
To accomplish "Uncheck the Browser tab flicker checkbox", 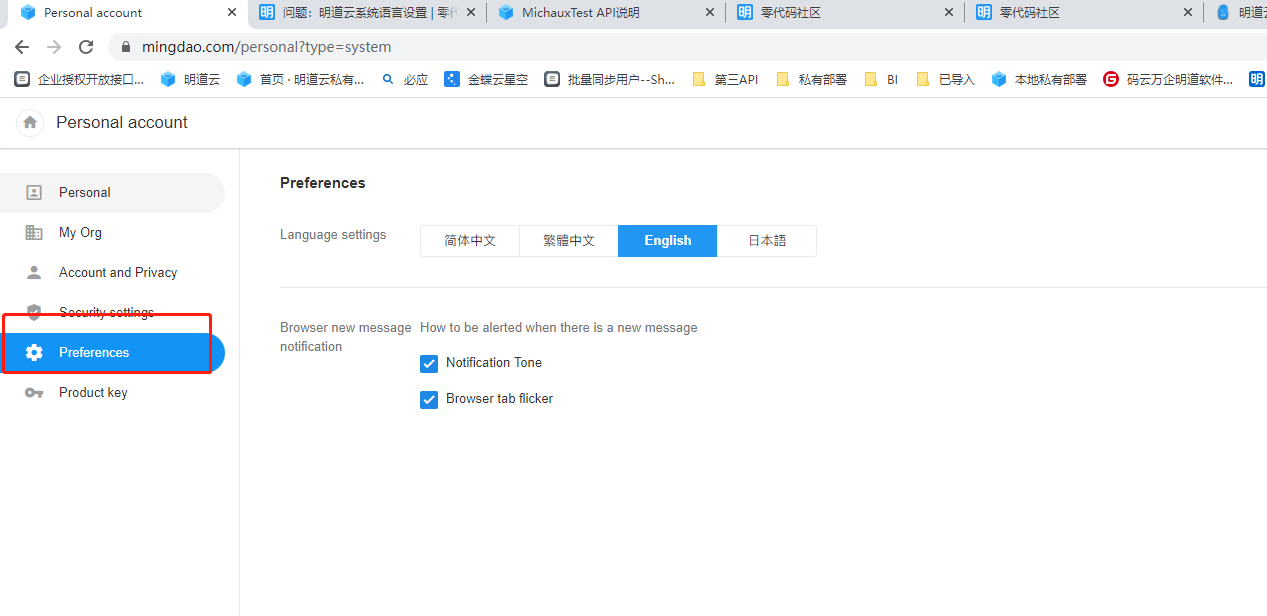I will click(429, 399).
